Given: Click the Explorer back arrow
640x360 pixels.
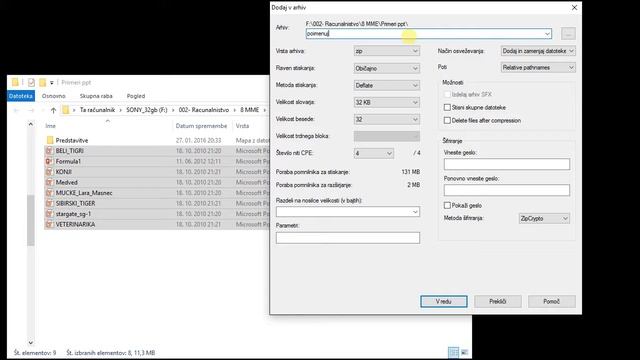Looking at the screenshot, I should point(17,110).
